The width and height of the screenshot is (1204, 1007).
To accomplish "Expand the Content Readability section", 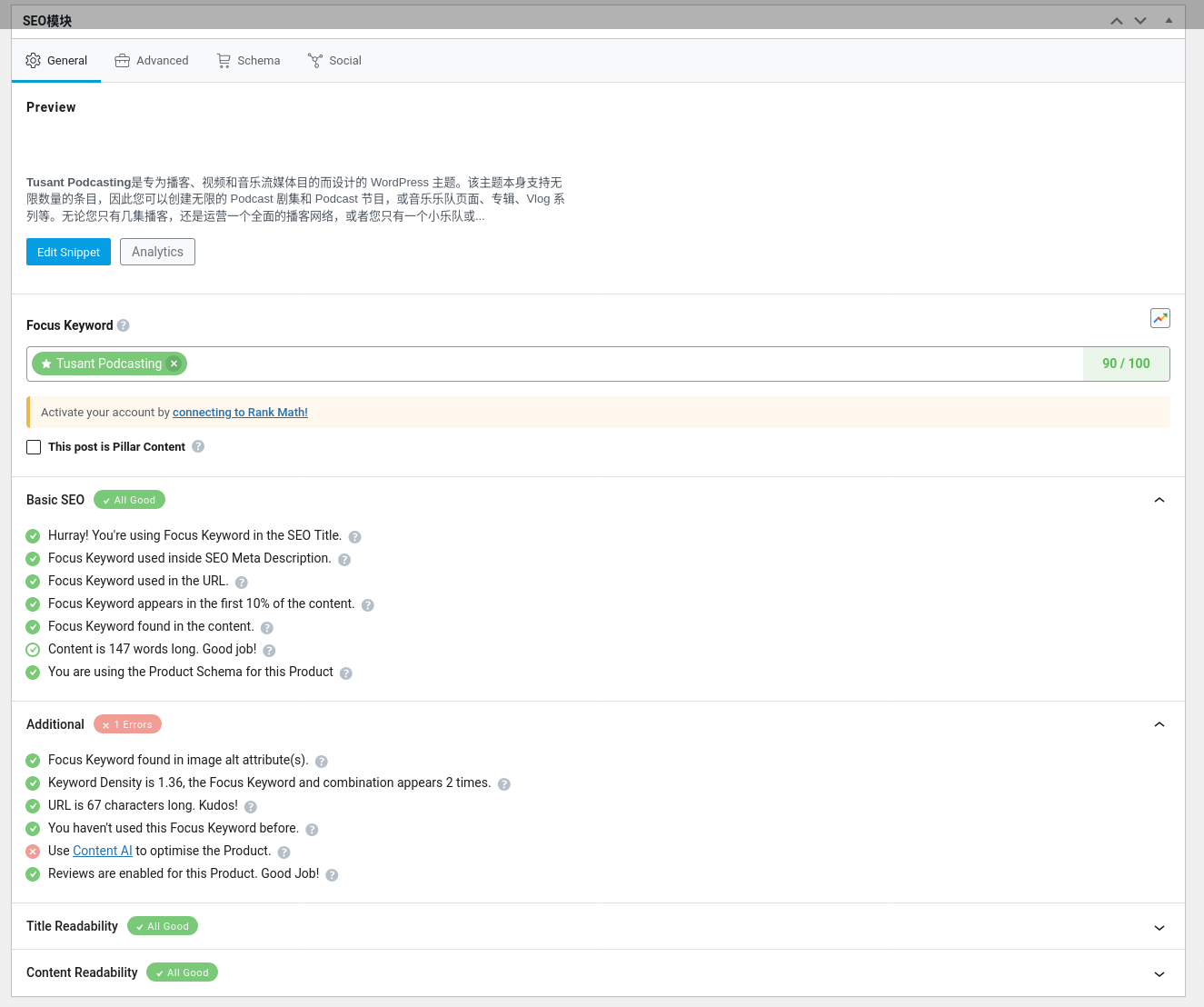I will click(1159, 973).
